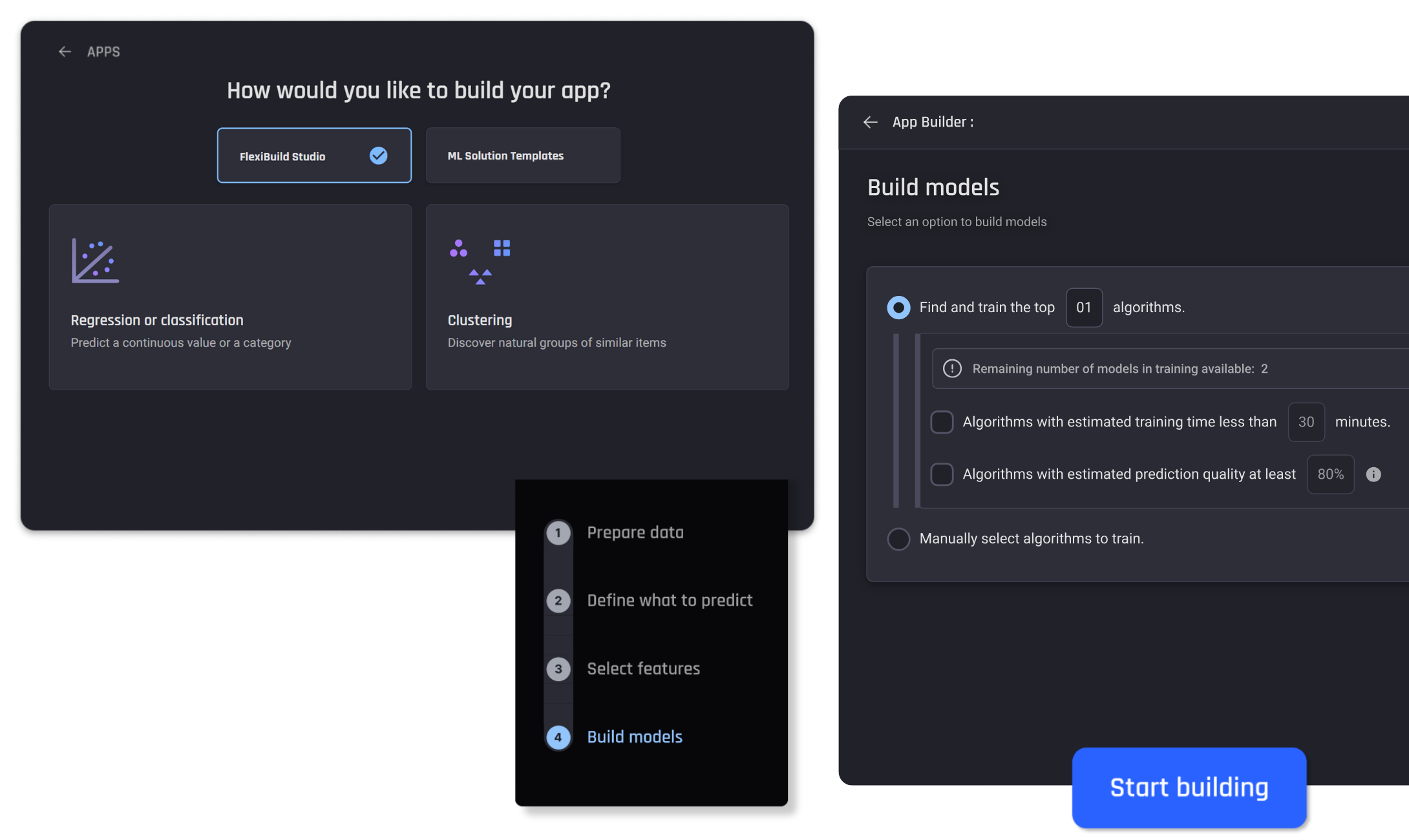Enable the estimated prediction quality checkbox
The height and width of the screenshot is (840, 1409).
942,474
